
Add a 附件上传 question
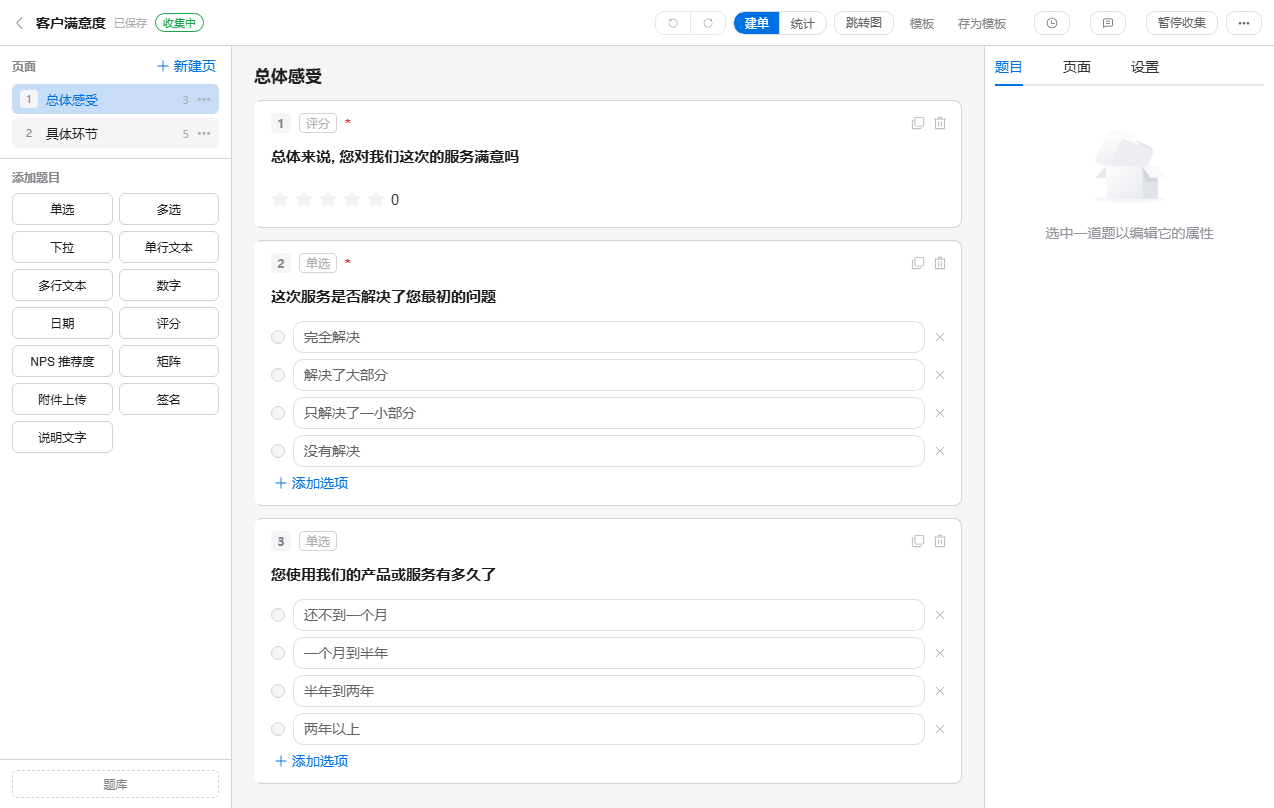[x=62, y=399]
